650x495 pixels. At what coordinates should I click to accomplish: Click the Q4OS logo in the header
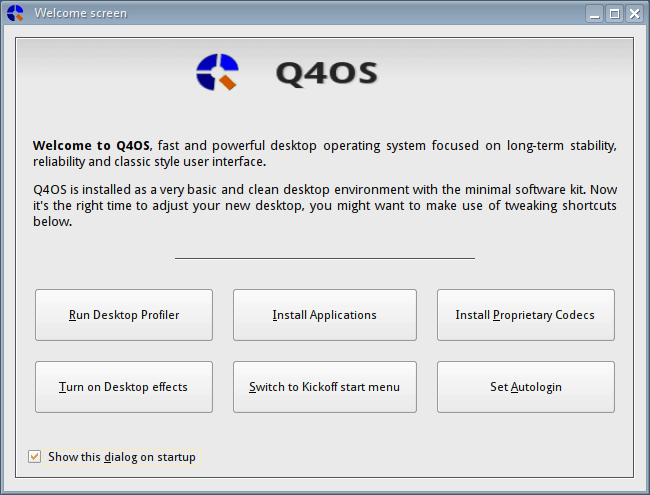[x=217, y=72]
